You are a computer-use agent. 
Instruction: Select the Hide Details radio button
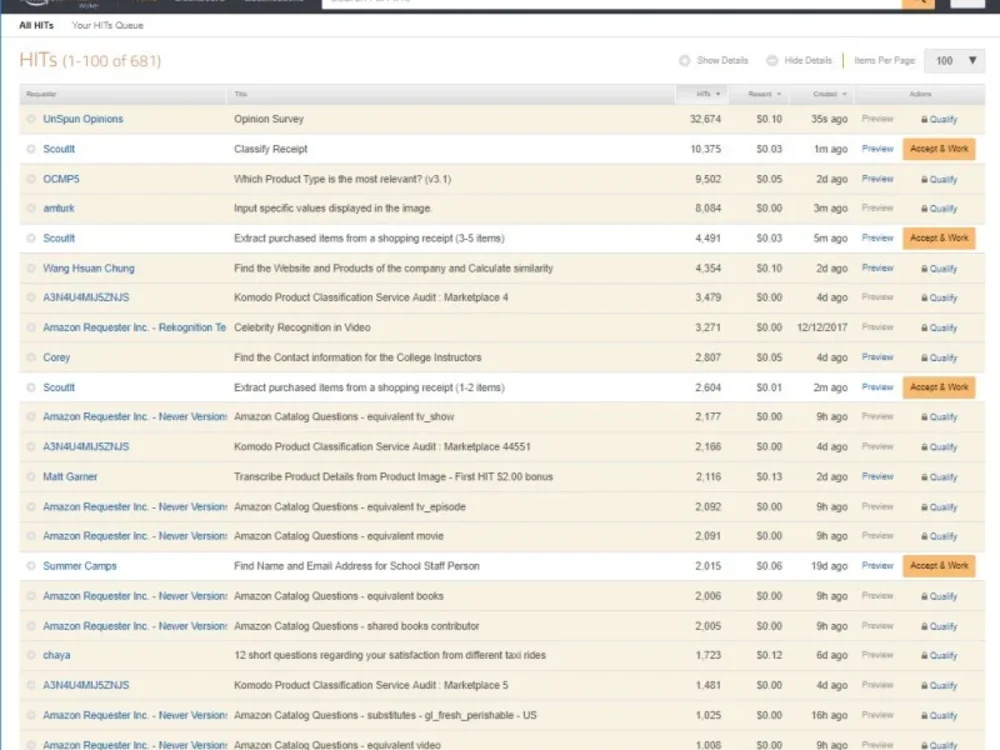coord(772,61)
